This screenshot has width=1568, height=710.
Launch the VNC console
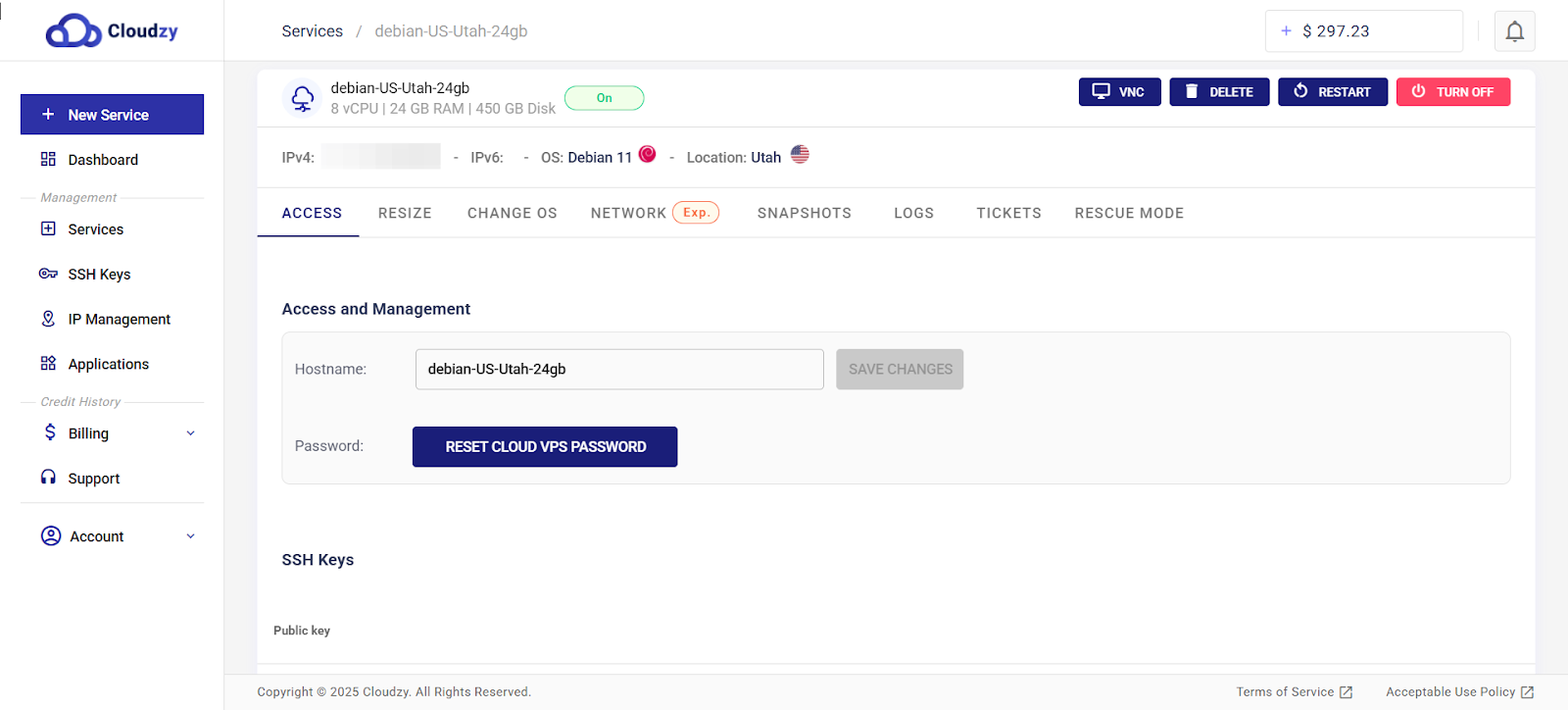1119,92
